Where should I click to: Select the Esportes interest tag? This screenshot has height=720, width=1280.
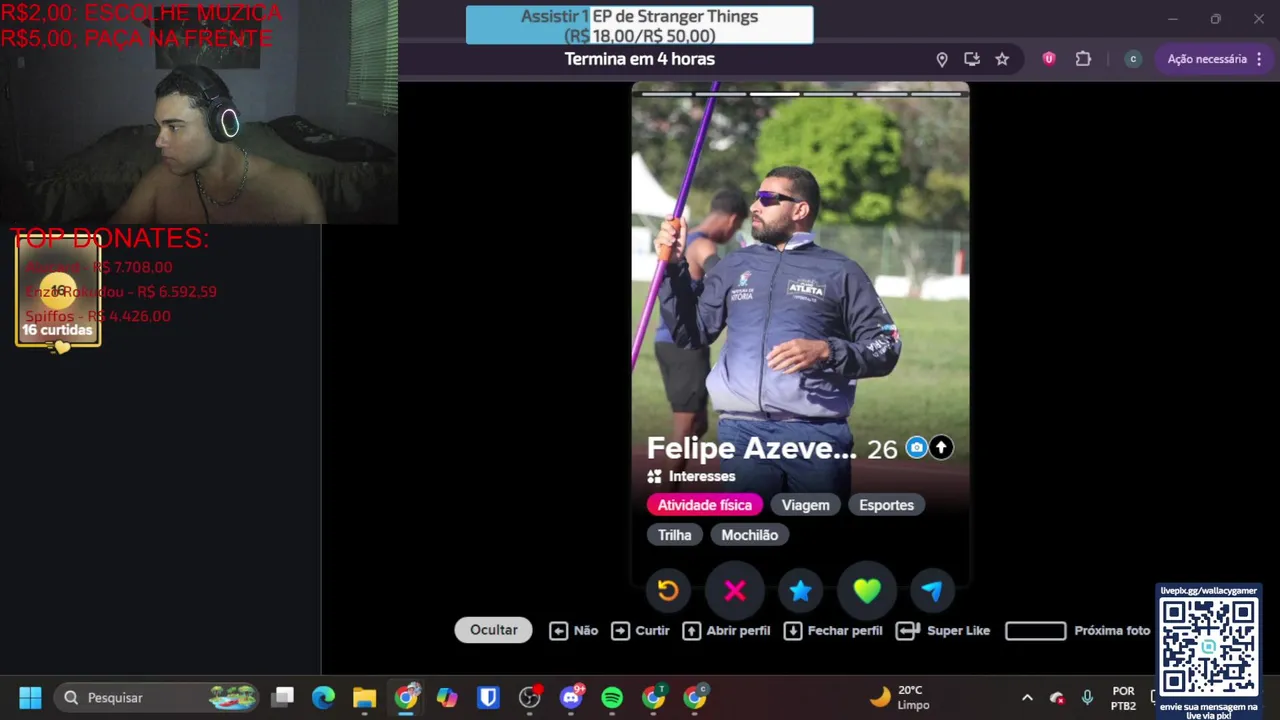(x=887, y=505)
